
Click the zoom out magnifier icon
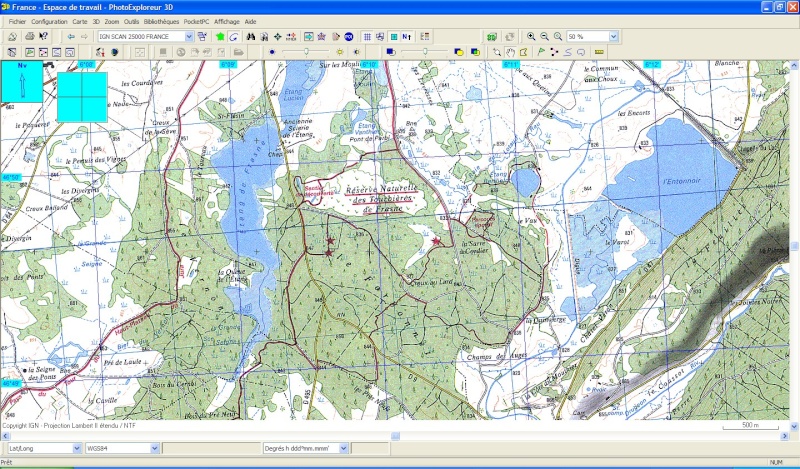pyautogui.click(x=544, y=37)
